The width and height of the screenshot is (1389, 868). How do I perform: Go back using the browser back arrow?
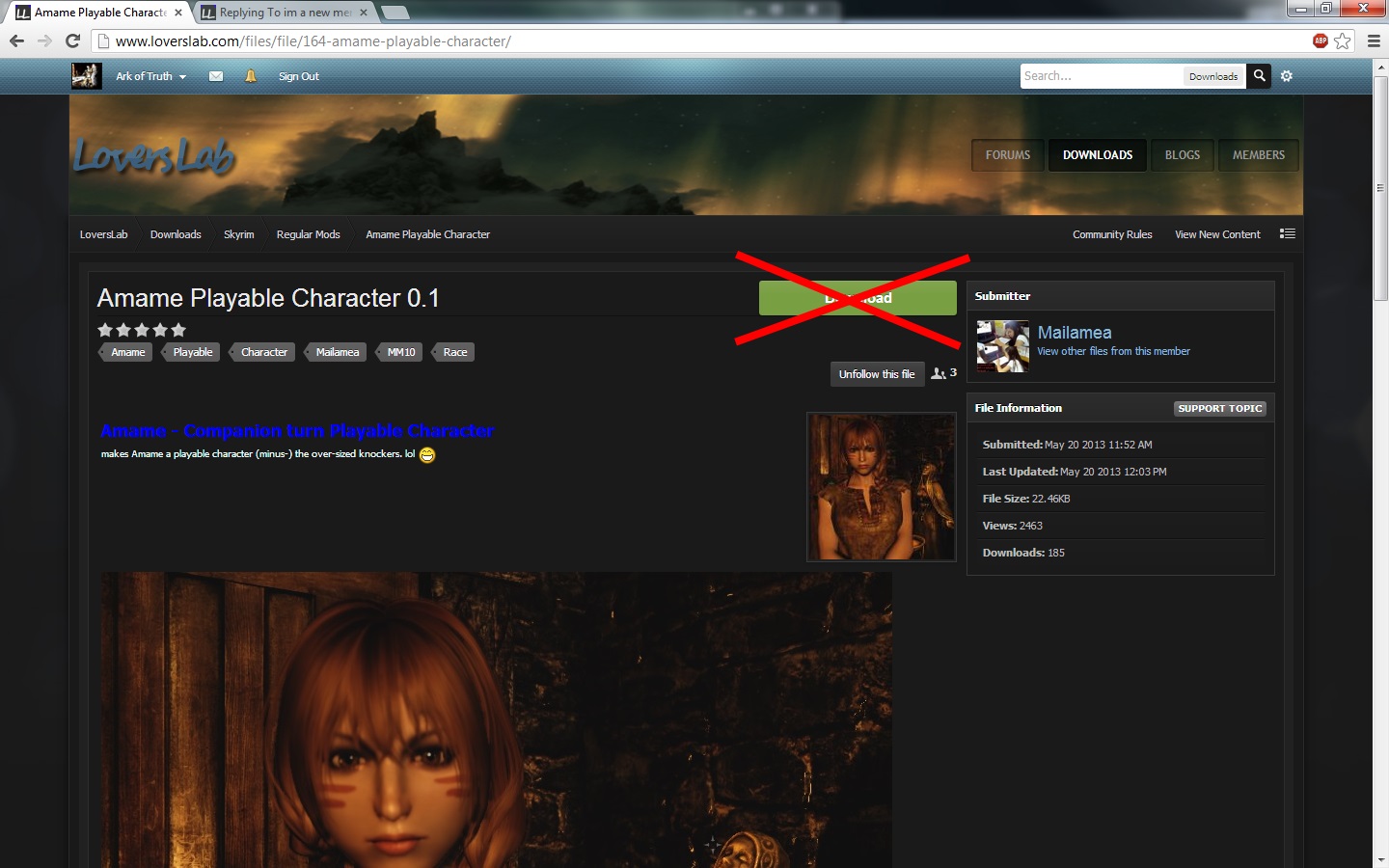pos(16,41)
